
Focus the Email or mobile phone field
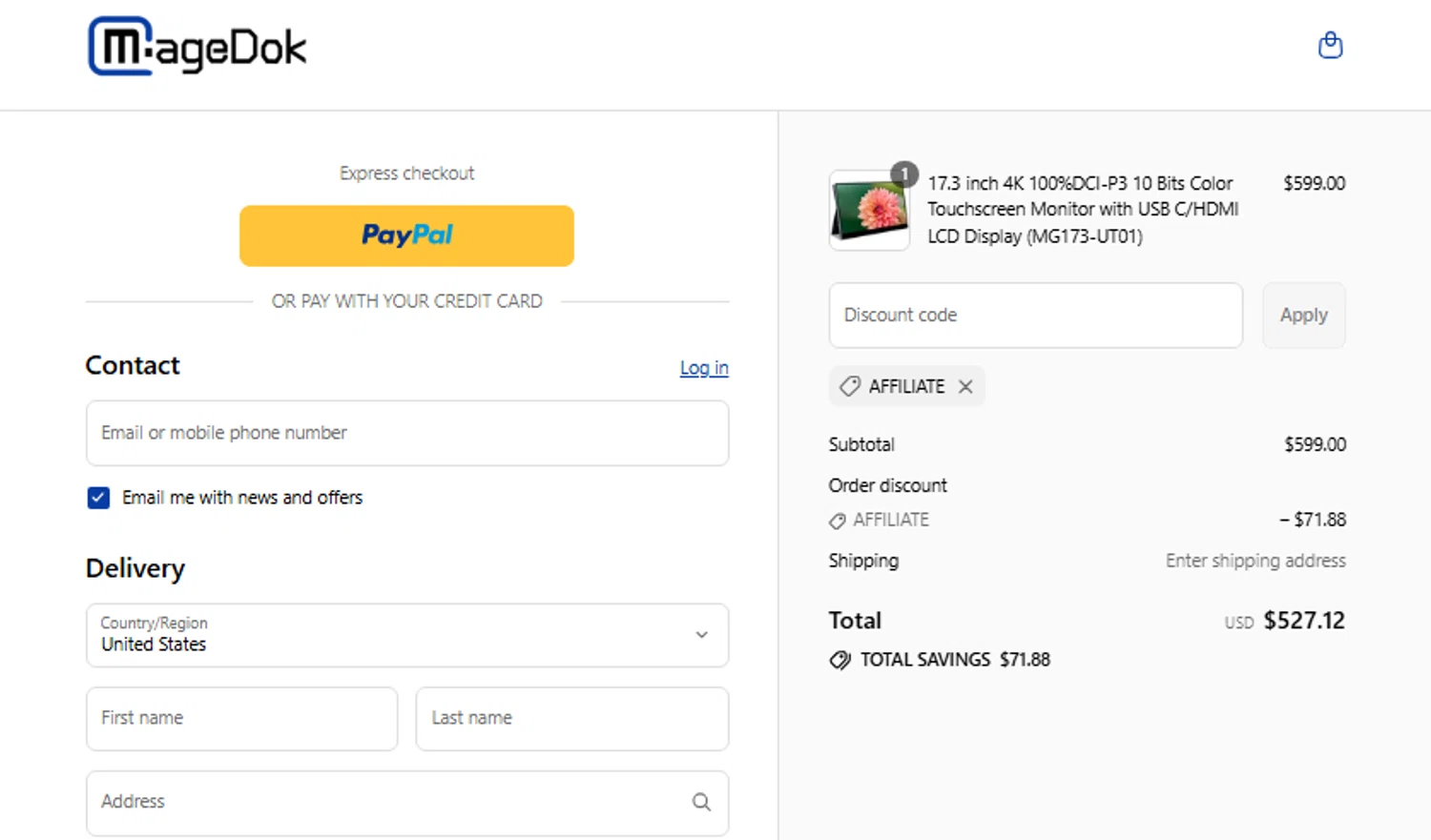pyautogui.click(x=407, y=433)
